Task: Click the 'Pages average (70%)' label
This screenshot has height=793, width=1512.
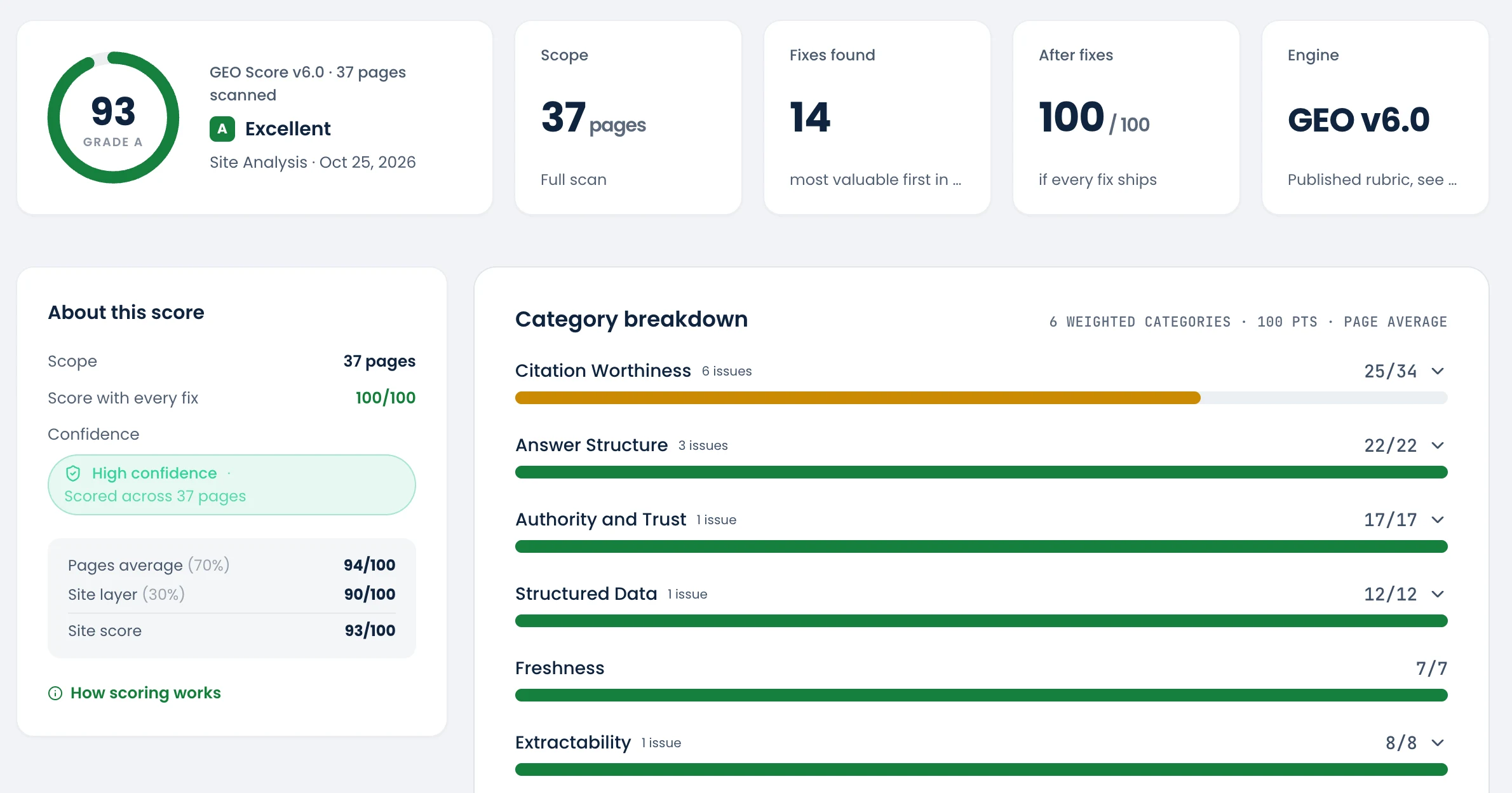Action: click(149, 565)
